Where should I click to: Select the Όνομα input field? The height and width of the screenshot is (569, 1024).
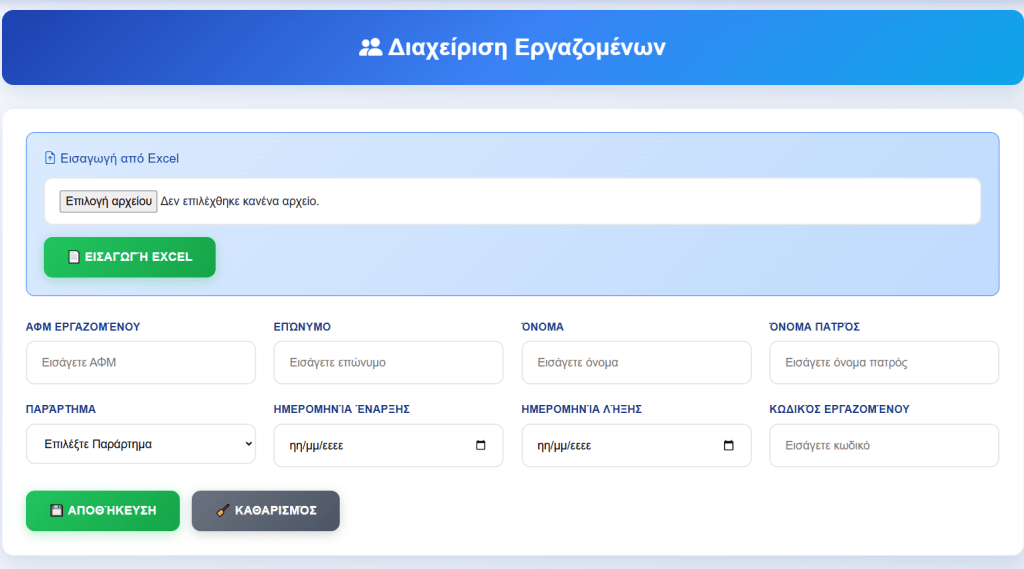(636, 362)
